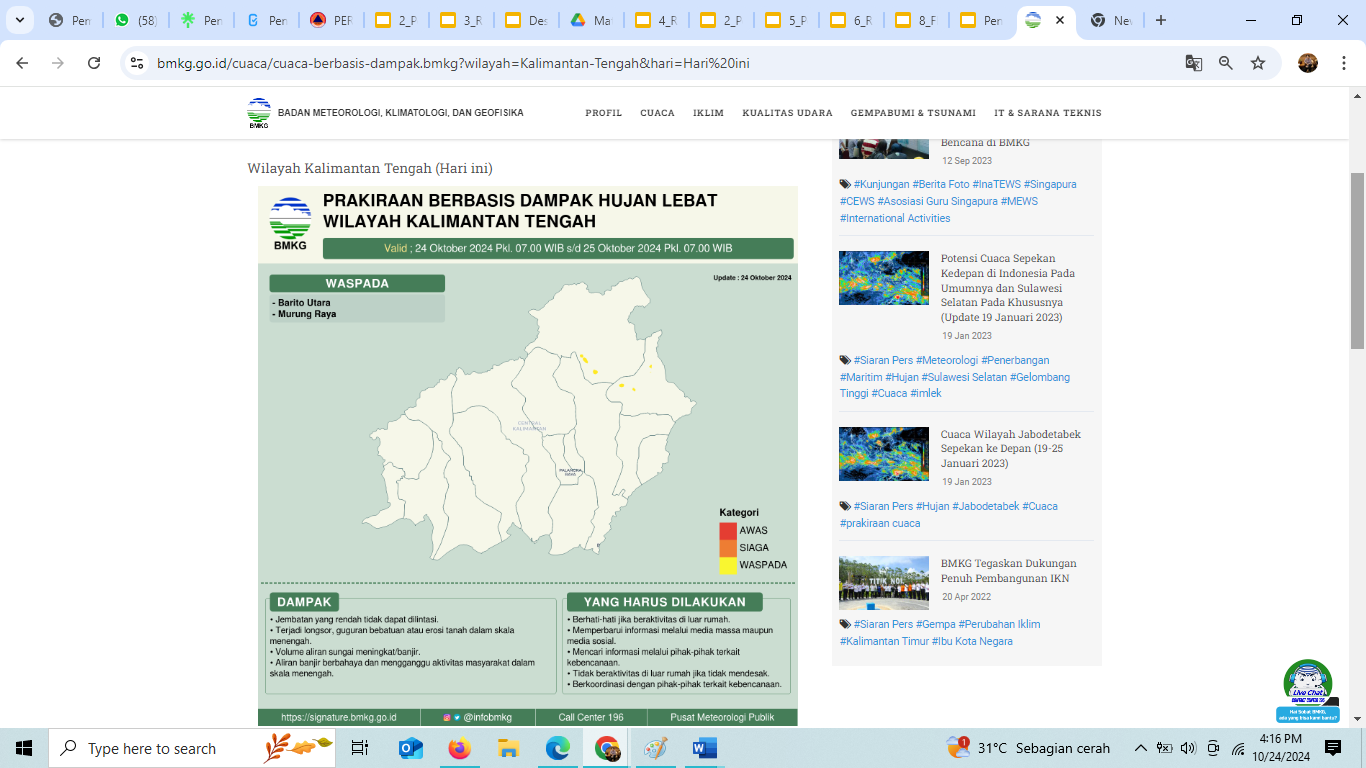Viewport: 1366px width, 768px height.
Task: Click the battery tray icon
Action: tap(1164, 748)
